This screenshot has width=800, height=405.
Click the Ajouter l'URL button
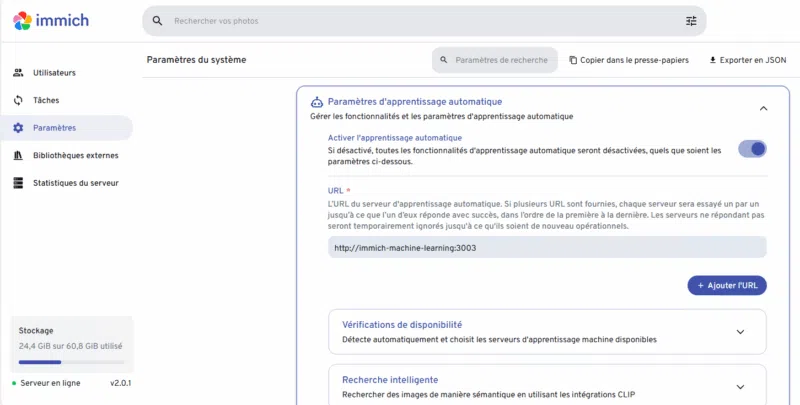pos(727,286)
